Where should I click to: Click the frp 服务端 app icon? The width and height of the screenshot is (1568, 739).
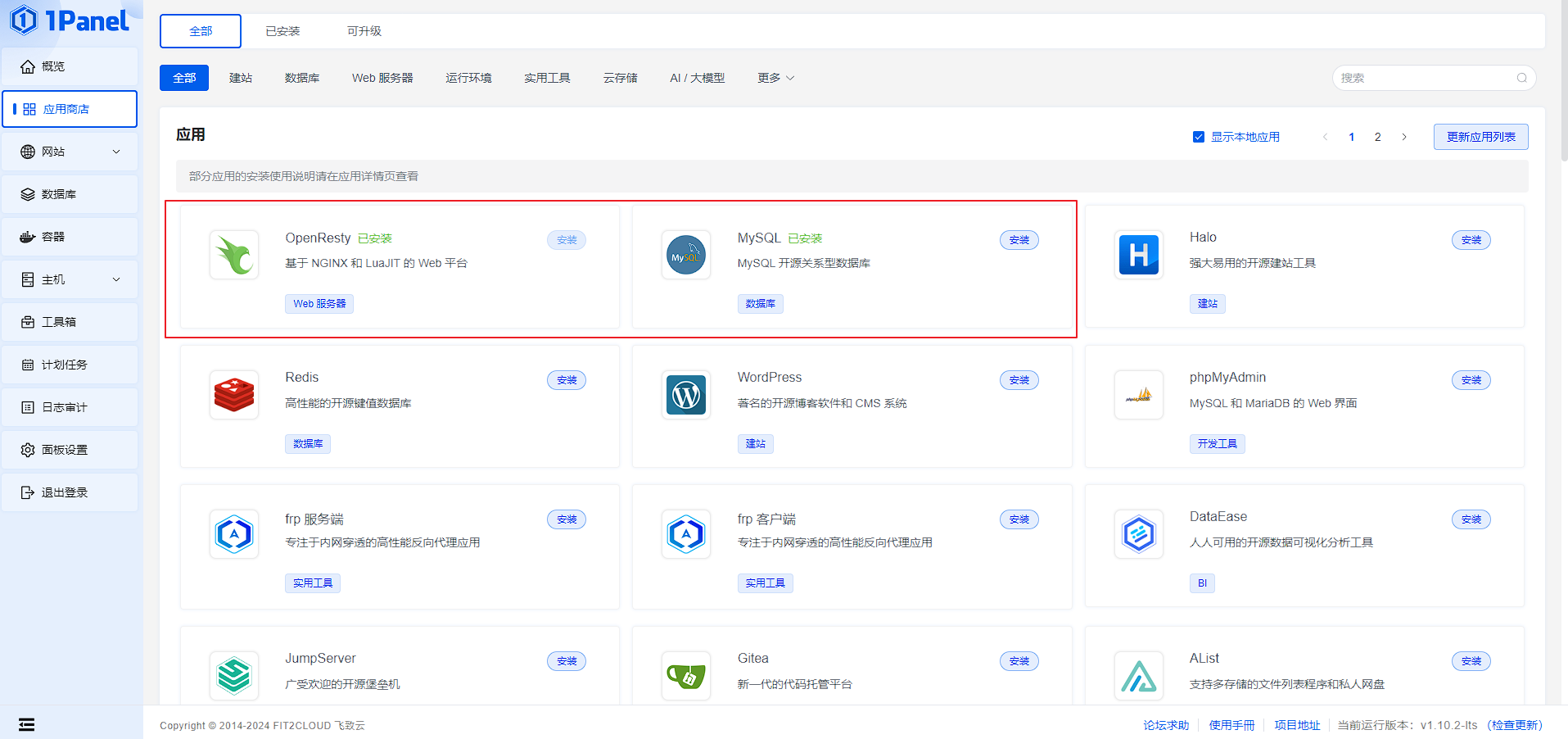(234, 534)
